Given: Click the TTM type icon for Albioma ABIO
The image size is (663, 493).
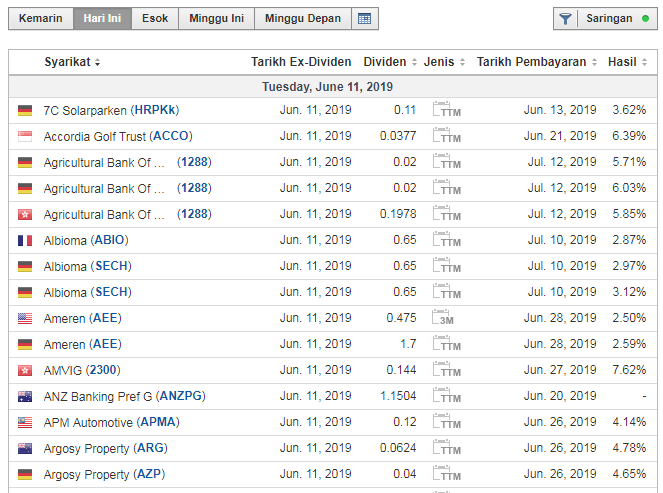Looking at the screenshot, I should pyautogui.click(x=447, y=240).
